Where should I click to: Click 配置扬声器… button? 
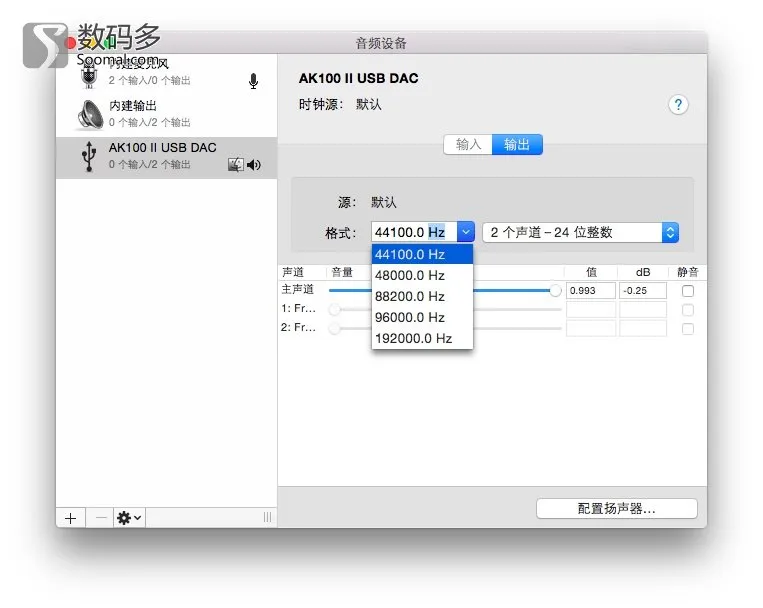click(x=617, y=509)
